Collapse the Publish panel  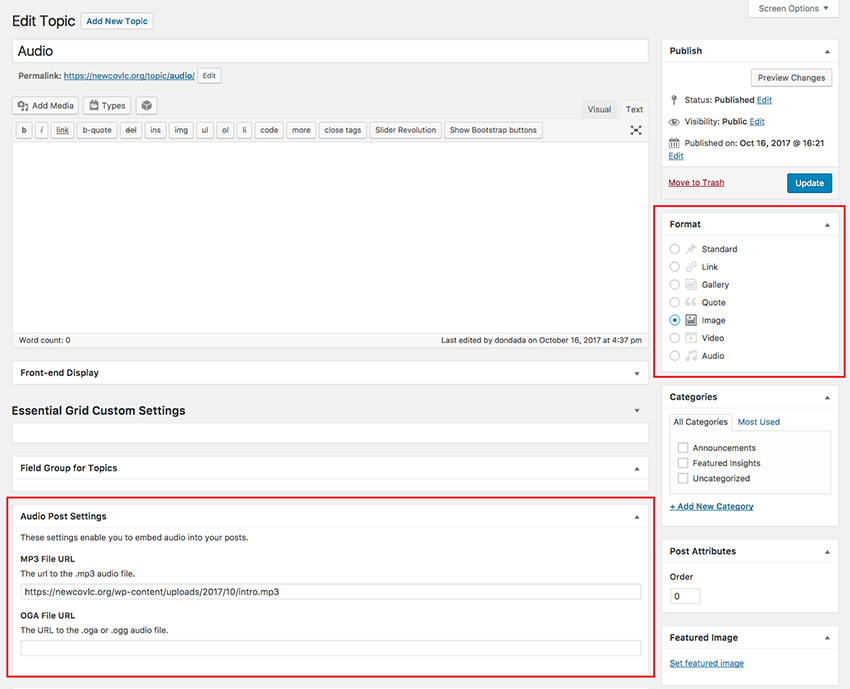point(827,51)
